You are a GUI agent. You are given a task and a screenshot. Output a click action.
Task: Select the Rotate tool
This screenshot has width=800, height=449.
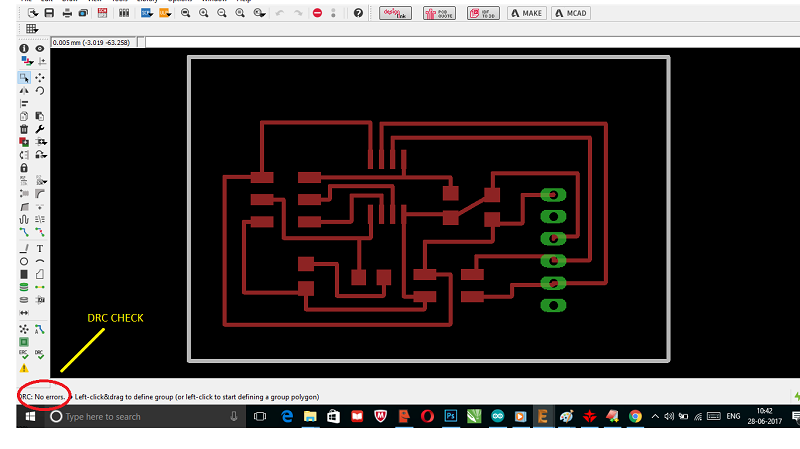(x=40, y=91)
